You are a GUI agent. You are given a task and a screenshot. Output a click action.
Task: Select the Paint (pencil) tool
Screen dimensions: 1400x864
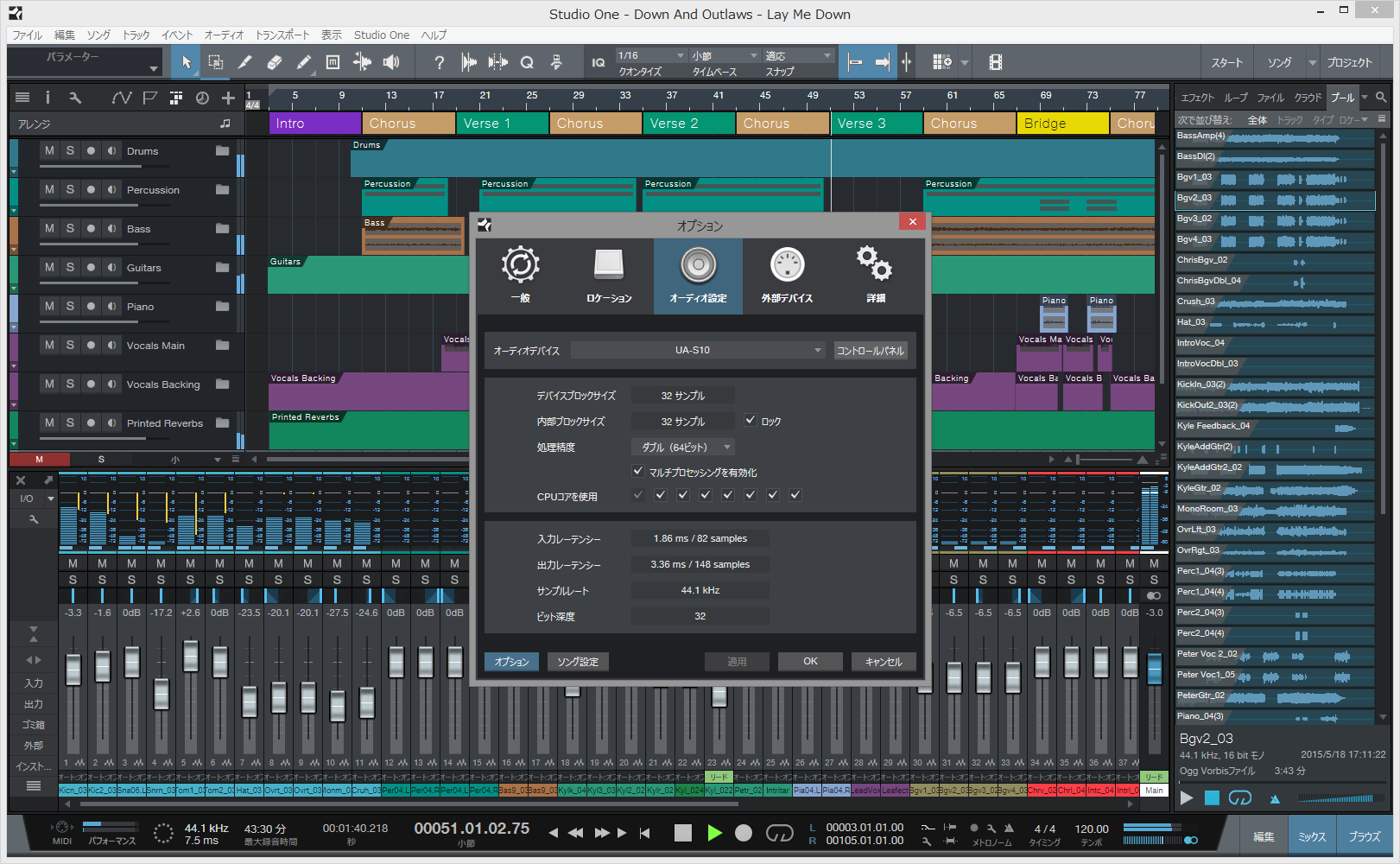pos(304,62)
